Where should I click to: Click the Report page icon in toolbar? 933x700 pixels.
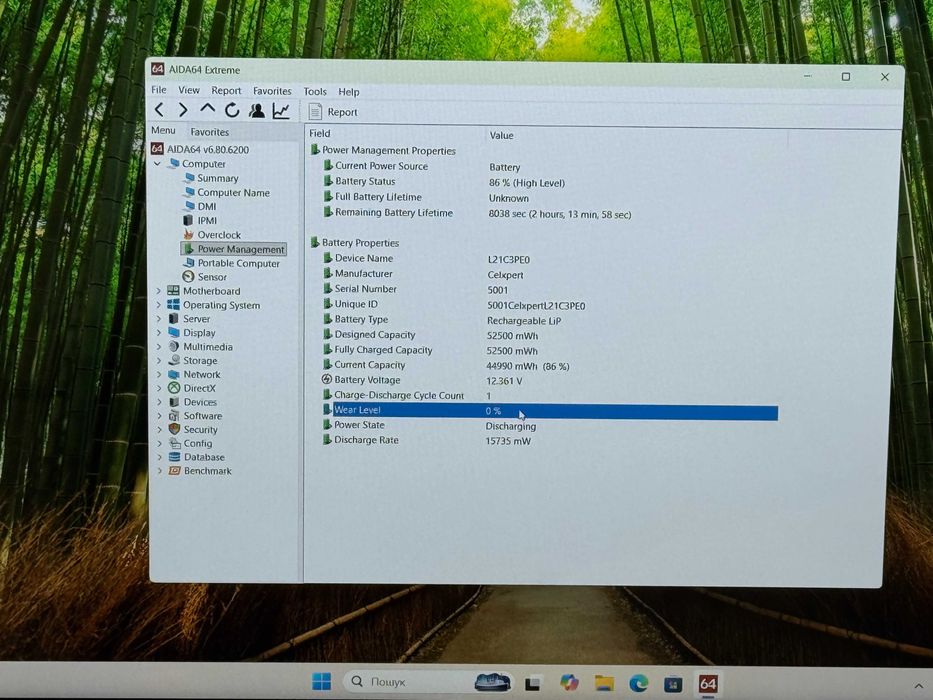(x=315, y=111)
